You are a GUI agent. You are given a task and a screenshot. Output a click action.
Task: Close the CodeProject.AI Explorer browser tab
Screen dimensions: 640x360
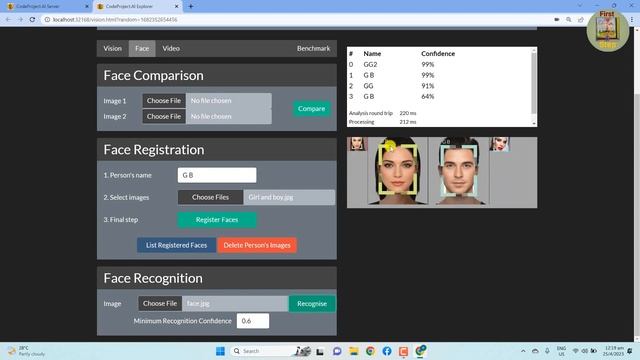[177, 6]
